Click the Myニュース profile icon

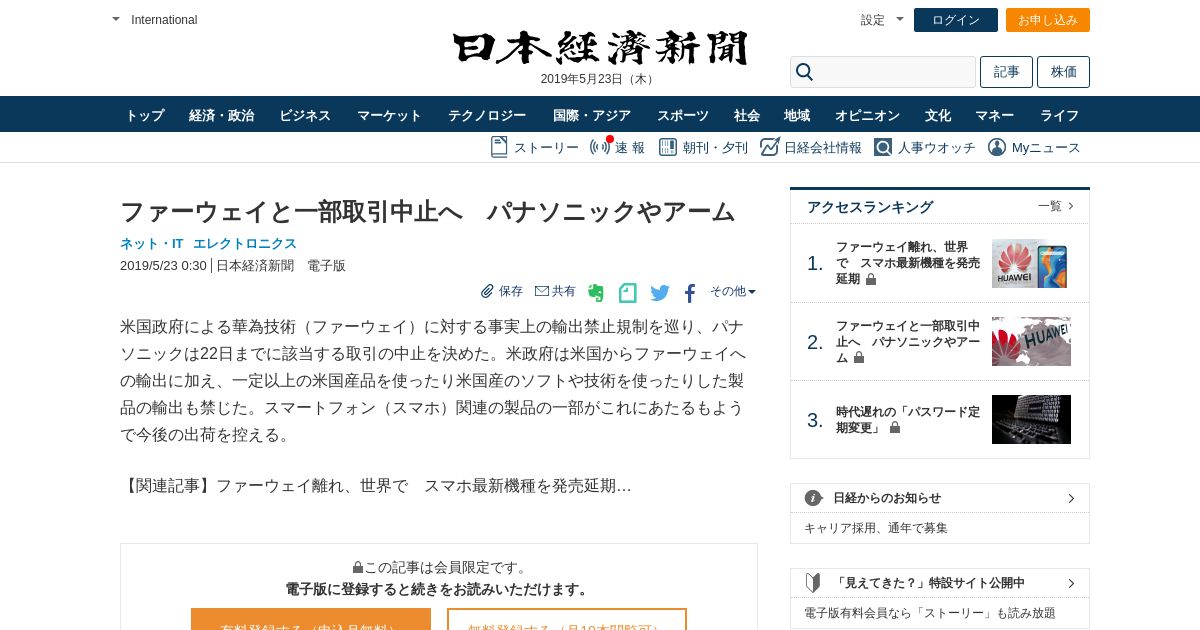(997, 147)
